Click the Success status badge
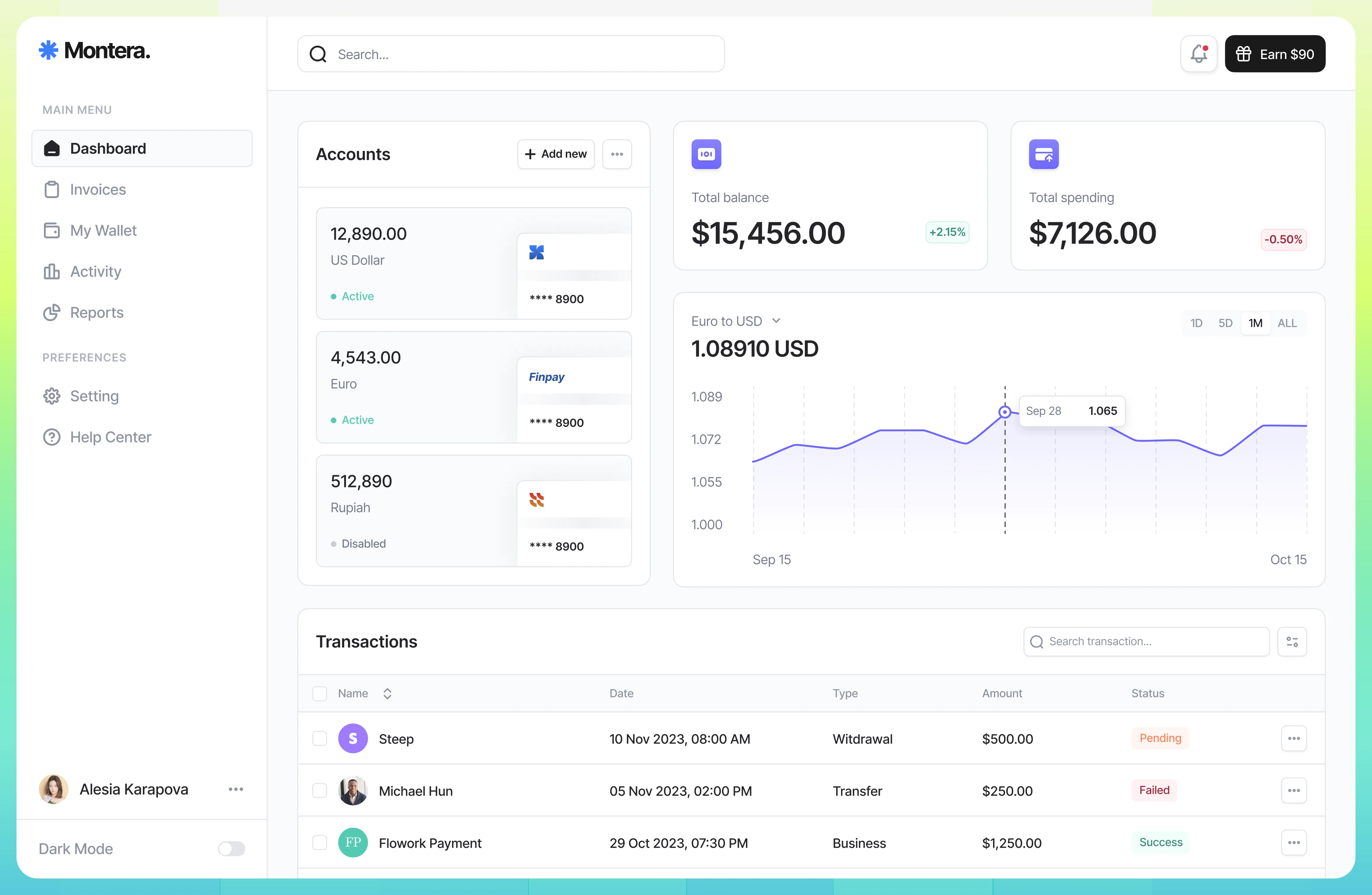 coord(1160,842)
